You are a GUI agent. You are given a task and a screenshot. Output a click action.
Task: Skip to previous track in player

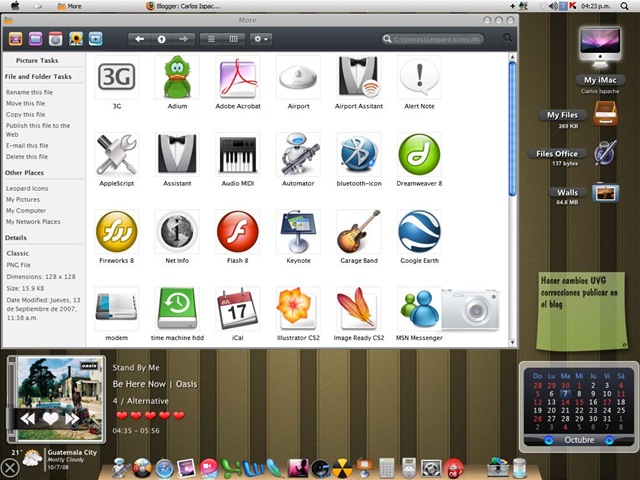pos(27,418)
